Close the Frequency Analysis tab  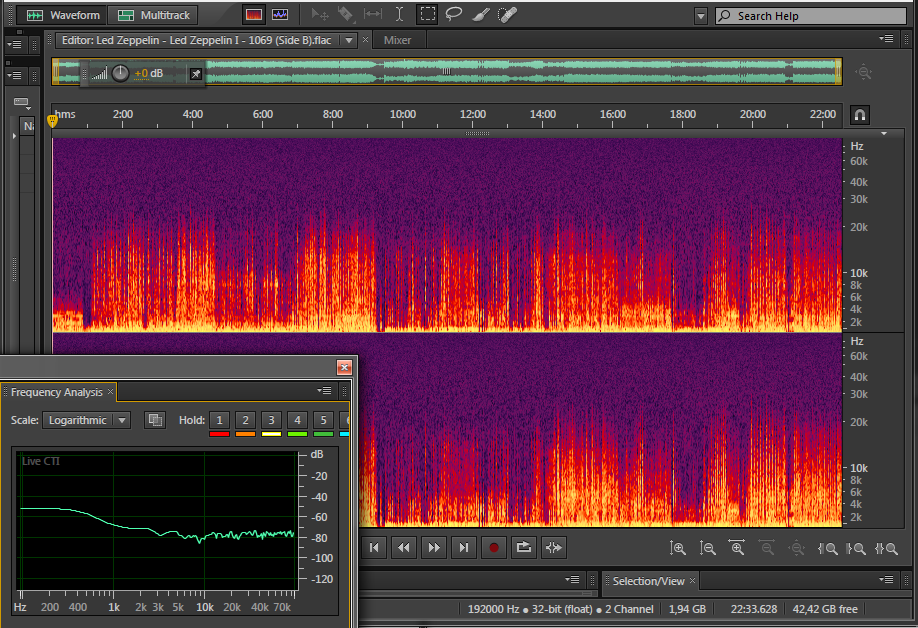tap(110, 392)
